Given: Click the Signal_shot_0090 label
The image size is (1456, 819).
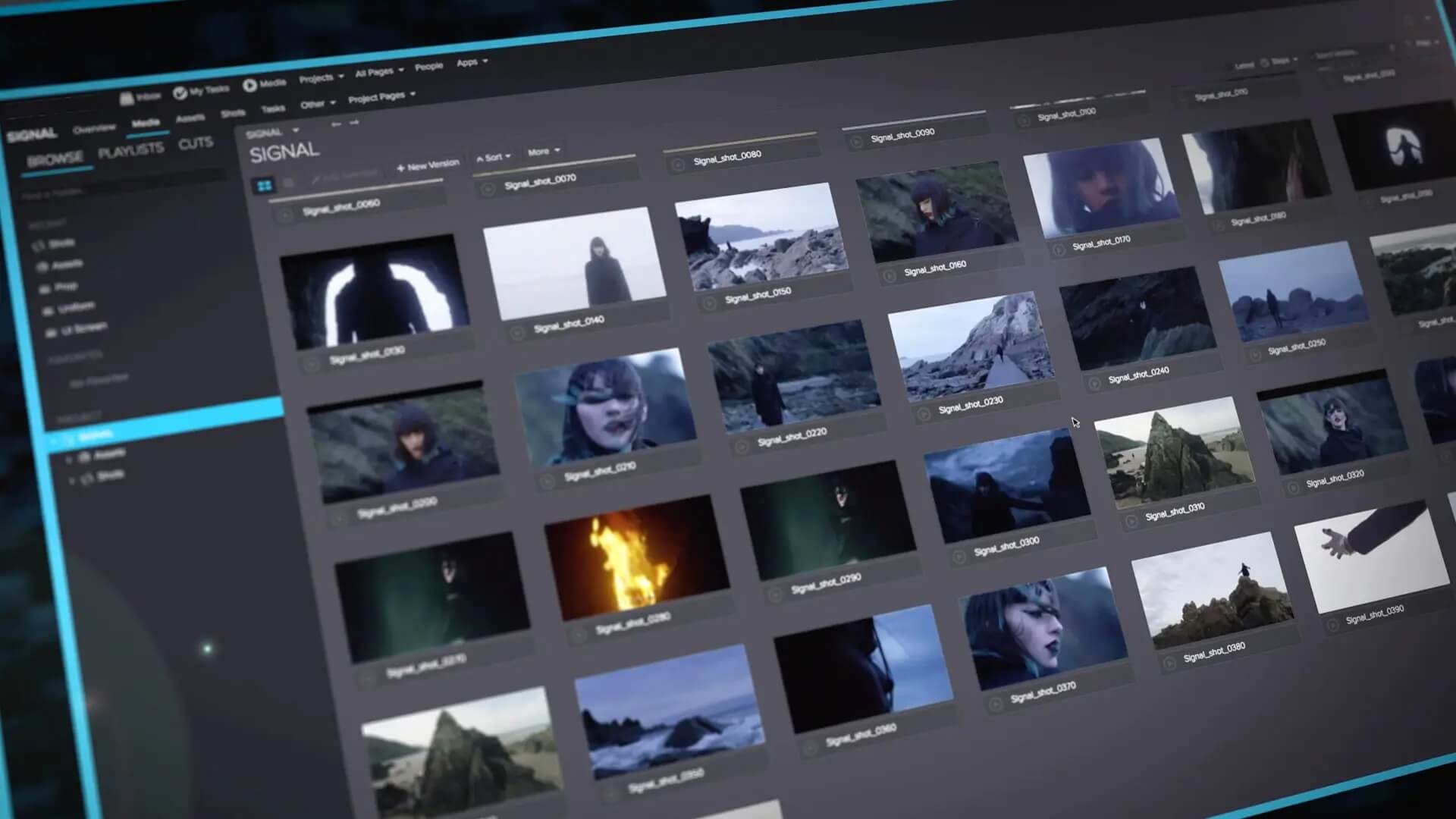Looking at the screenshot, I should 902,135.
